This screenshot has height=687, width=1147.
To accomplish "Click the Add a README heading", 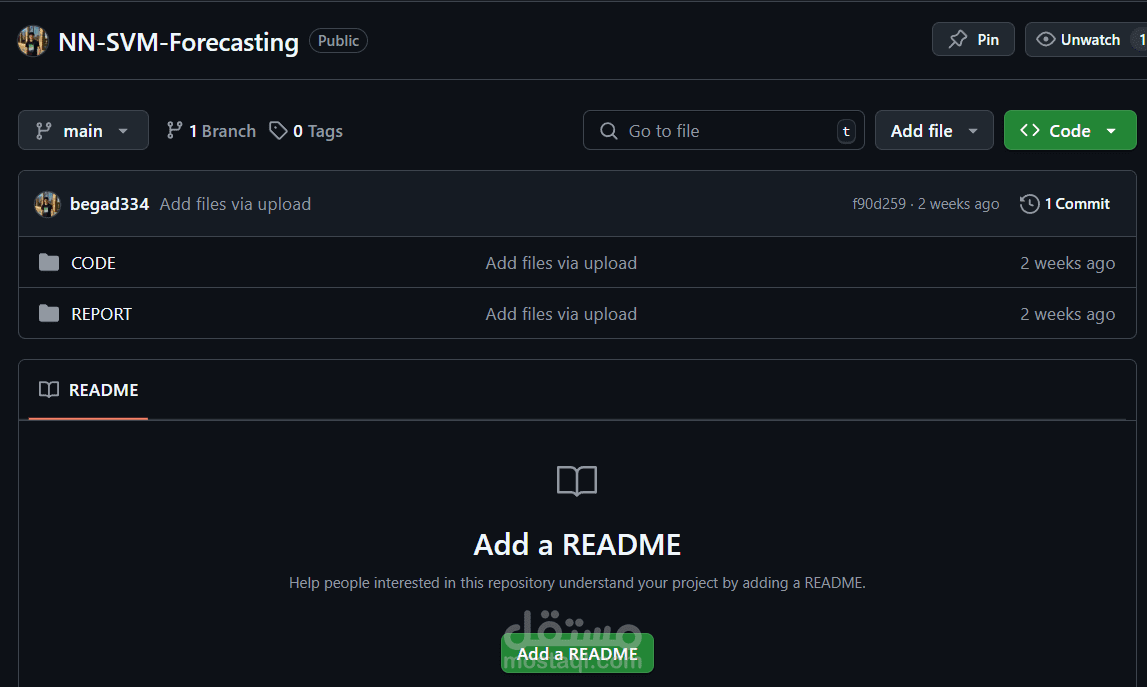I will tap(577, 545).
